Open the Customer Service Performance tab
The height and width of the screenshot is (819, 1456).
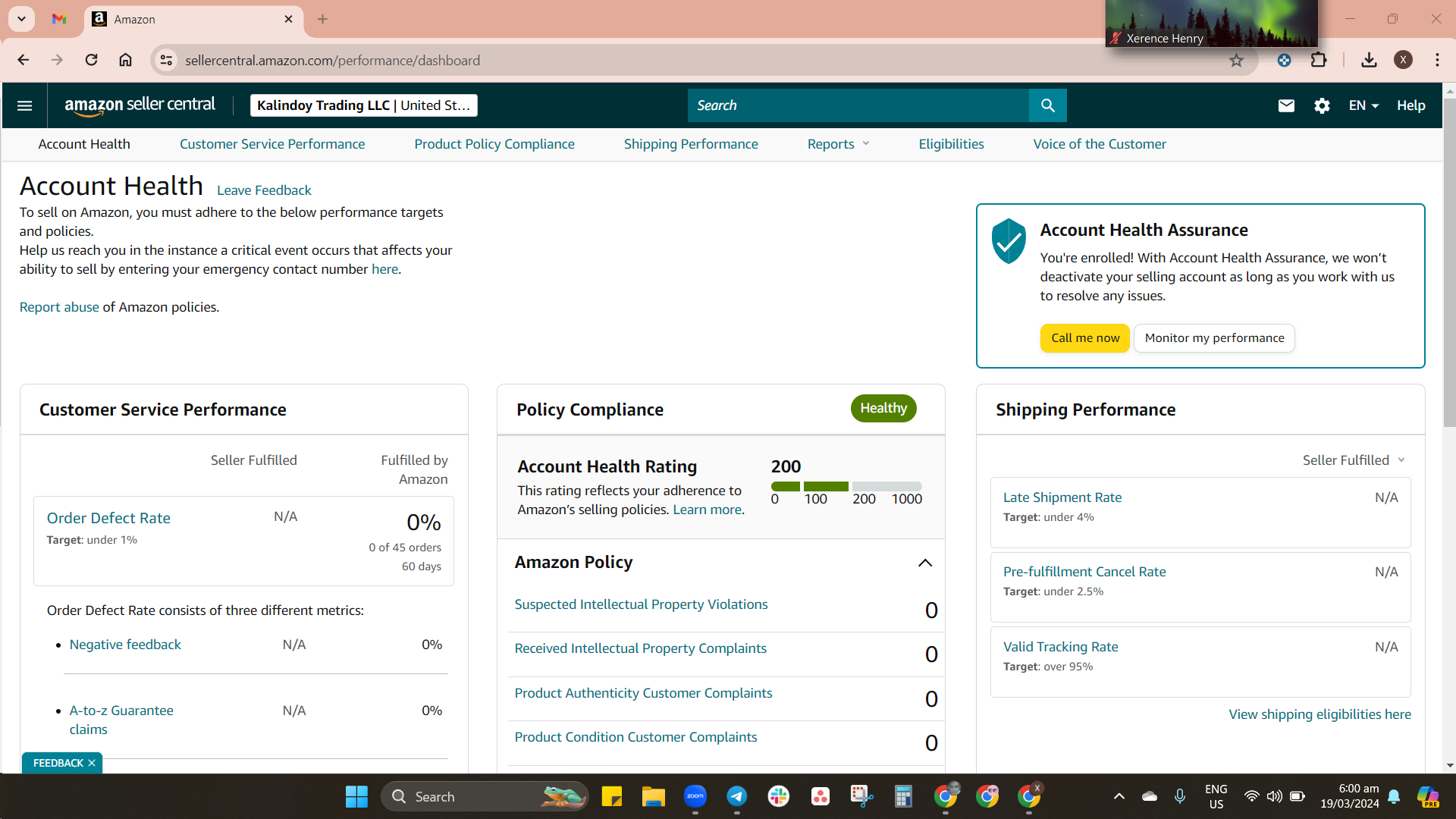(272, 144)
